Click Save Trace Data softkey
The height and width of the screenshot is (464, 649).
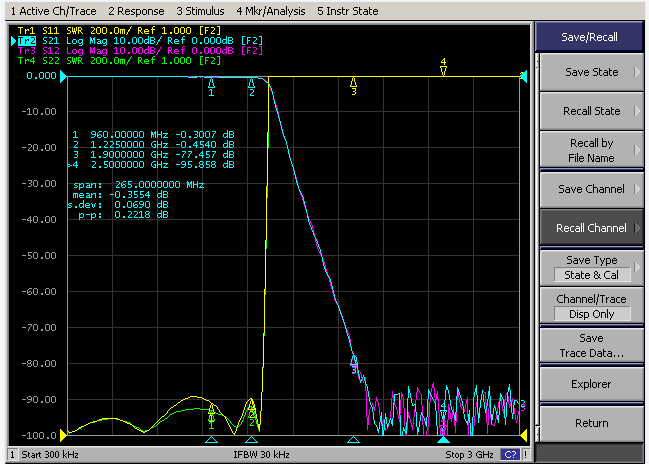click(591, 346)
